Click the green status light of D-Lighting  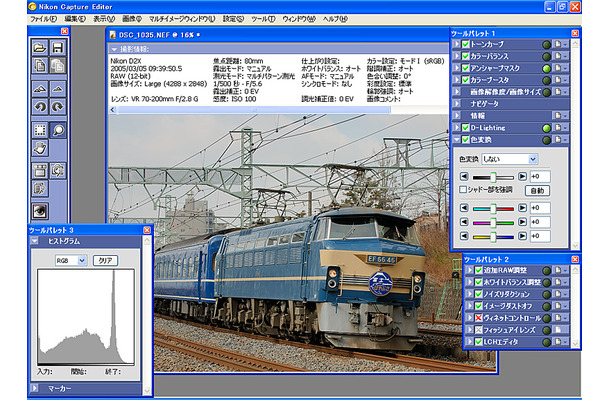(547, 128)
